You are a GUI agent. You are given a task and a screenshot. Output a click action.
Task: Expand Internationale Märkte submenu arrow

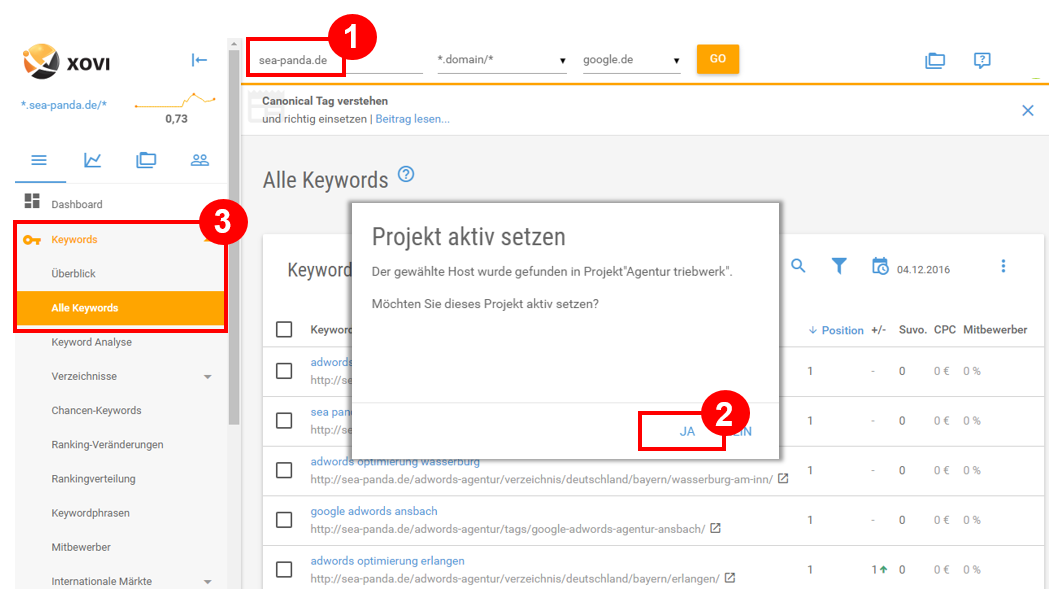pos(207,582)
